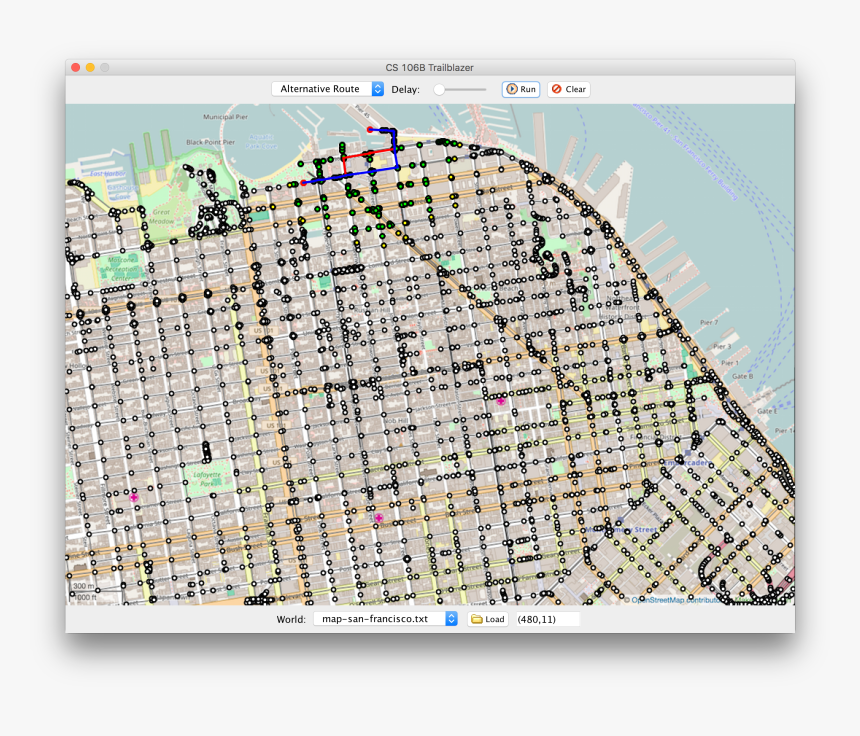Click the Delay slider knob
Image resolution: width=860 pixels, height=736 pixels.
pos(439,89)
